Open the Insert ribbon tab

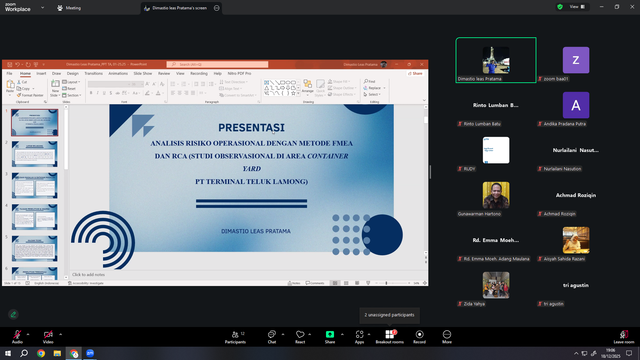tap(41, 73)
